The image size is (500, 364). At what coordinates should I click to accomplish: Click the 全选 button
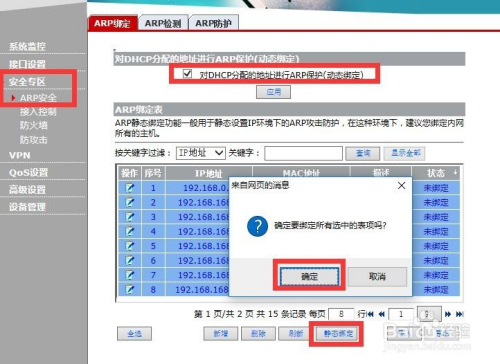134,333
